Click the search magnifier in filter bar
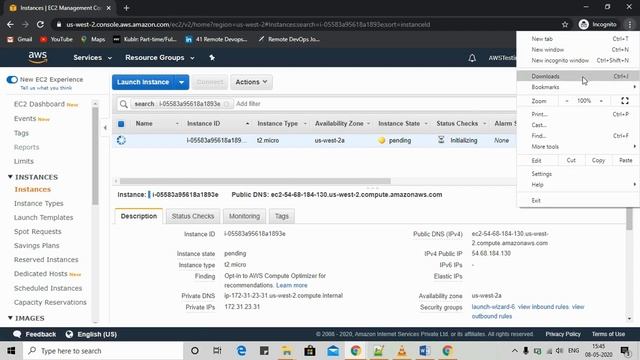Screen dimensions: 640x360 pyautogui.click(x=124, y=104)
